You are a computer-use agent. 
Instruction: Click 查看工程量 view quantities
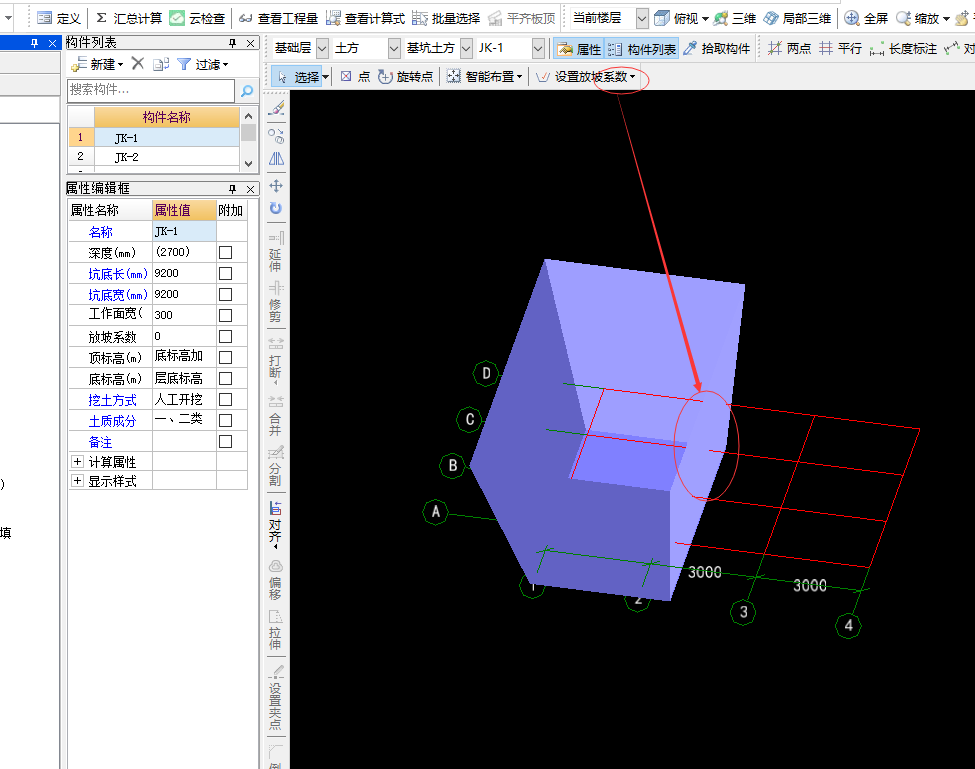(x=279, y=18)
